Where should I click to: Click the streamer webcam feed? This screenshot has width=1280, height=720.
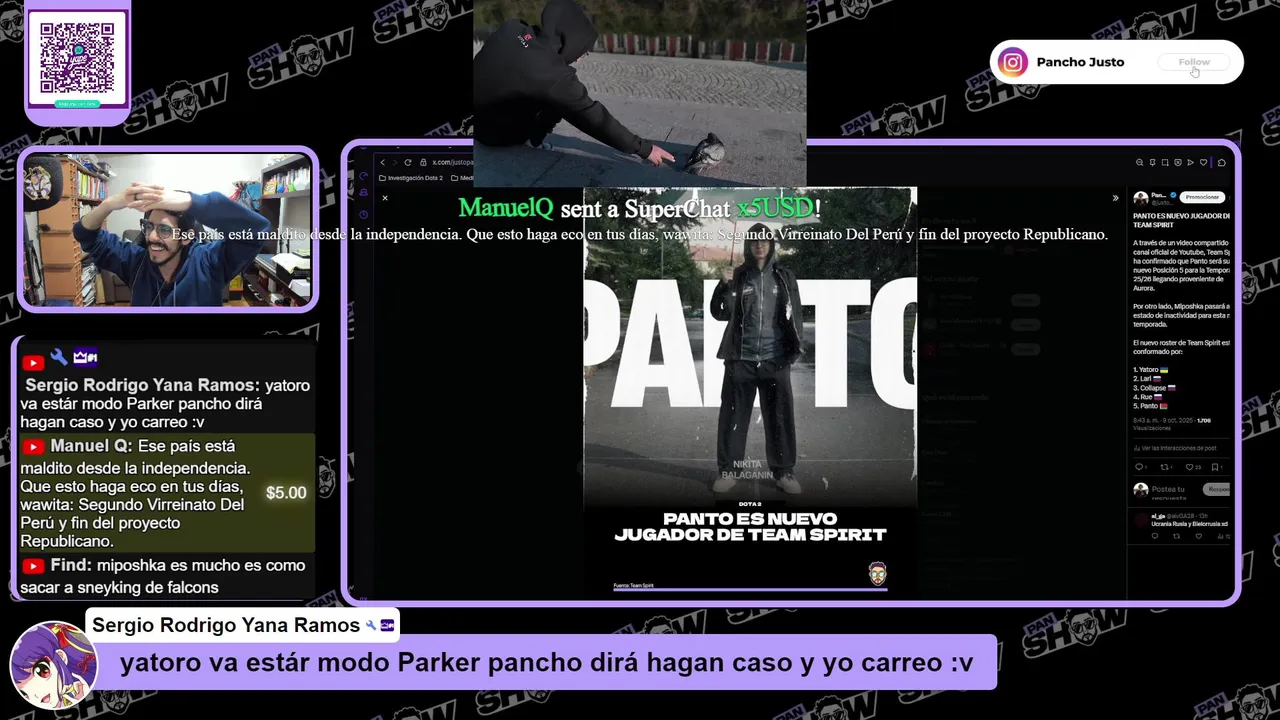click(x=167, y=230)
